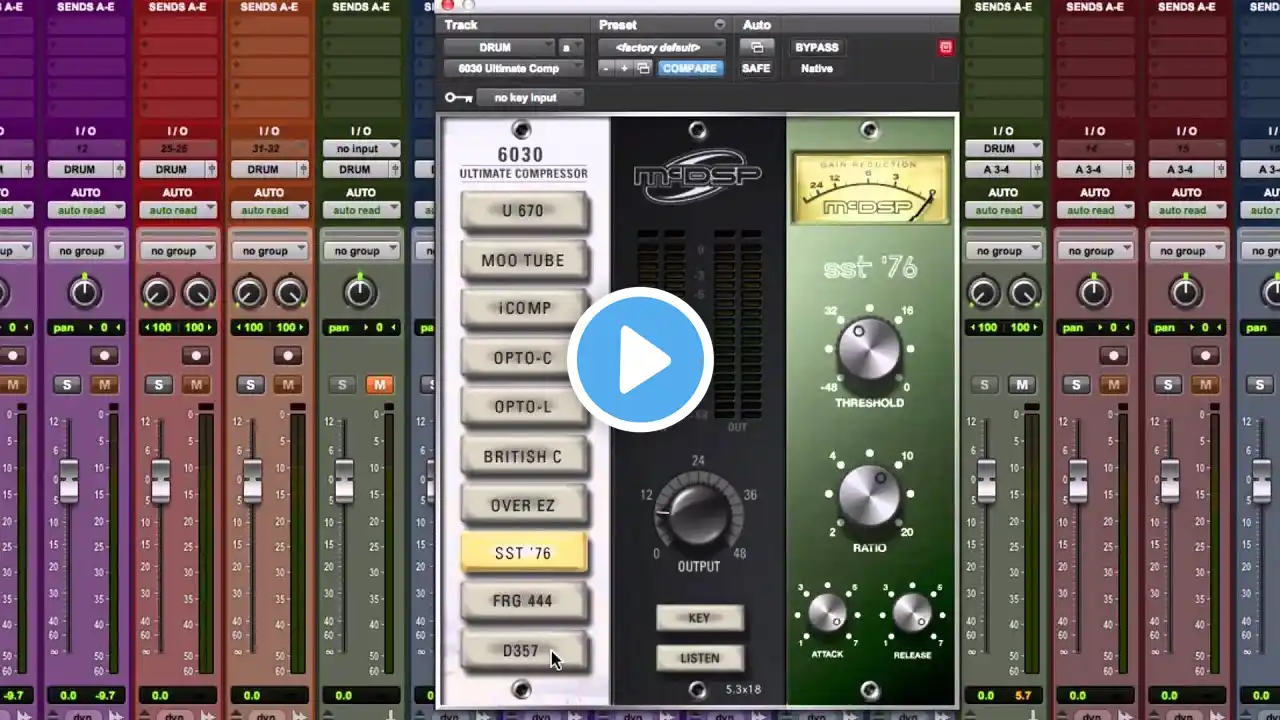This screenshot has height=720, width=1280.
Task: Open the no input selector on the green strip
Action: click(361, 149)
